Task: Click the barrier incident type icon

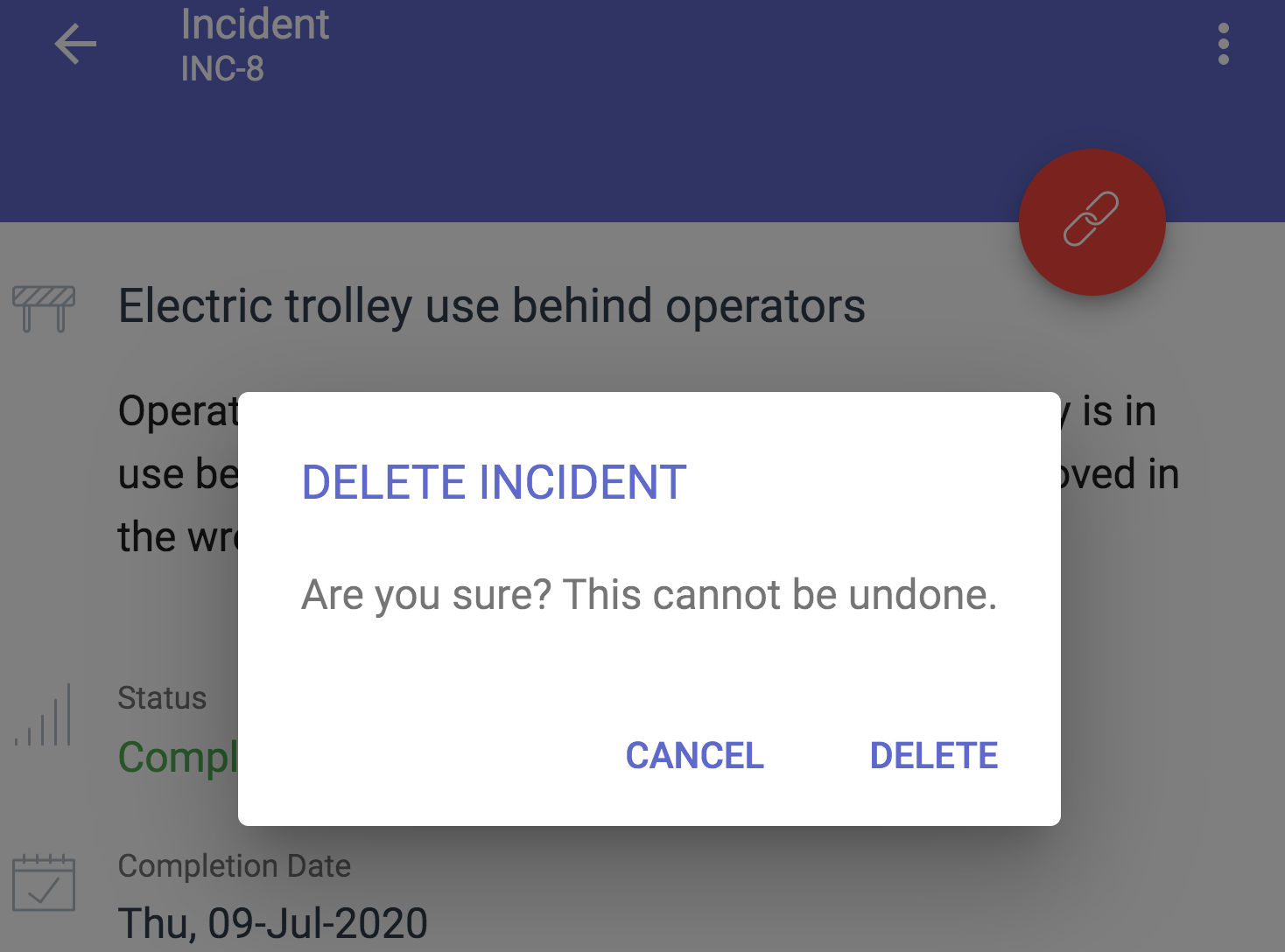Action: [x=44, y=309]
